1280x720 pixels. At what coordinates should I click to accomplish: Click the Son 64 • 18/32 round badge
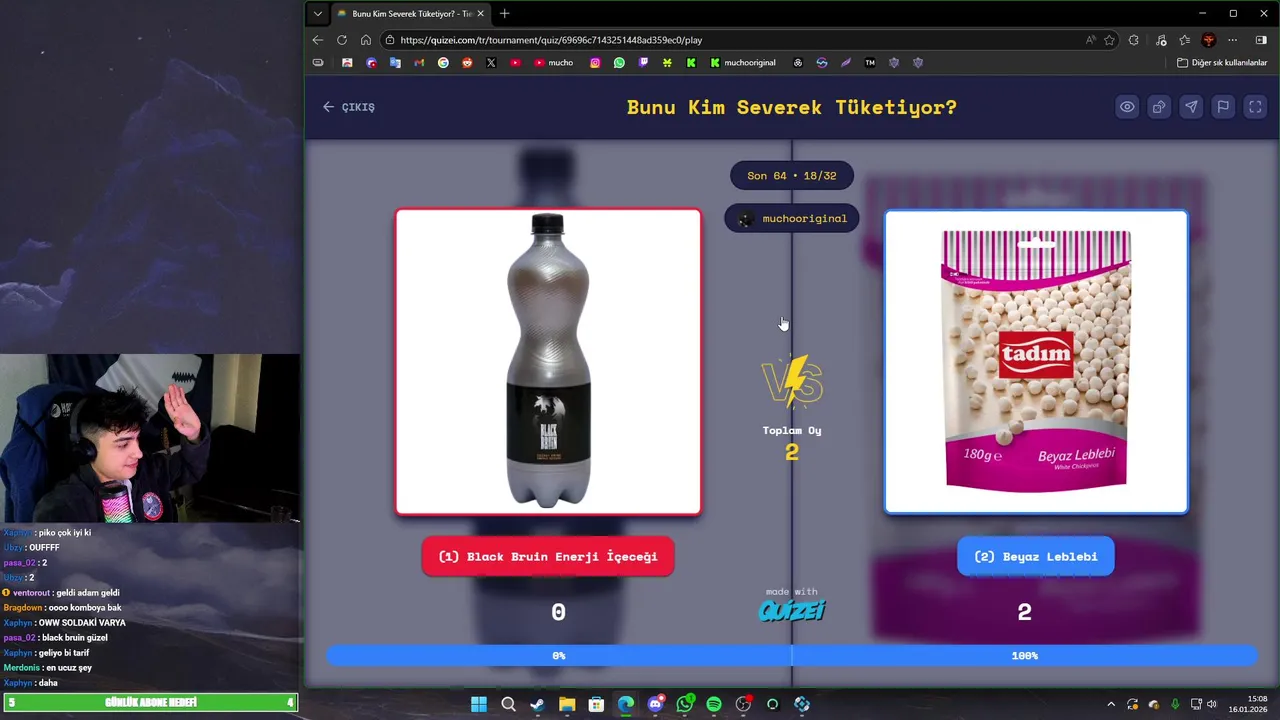coord(792,176)
